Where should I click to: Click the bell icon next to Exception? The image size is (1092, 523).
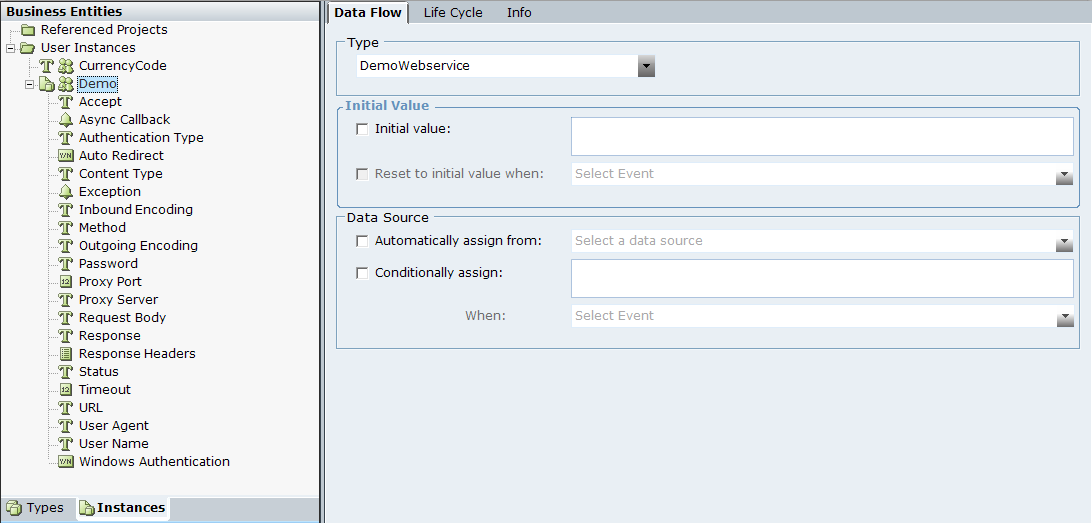pyautogui.click(x=66, y=192)
